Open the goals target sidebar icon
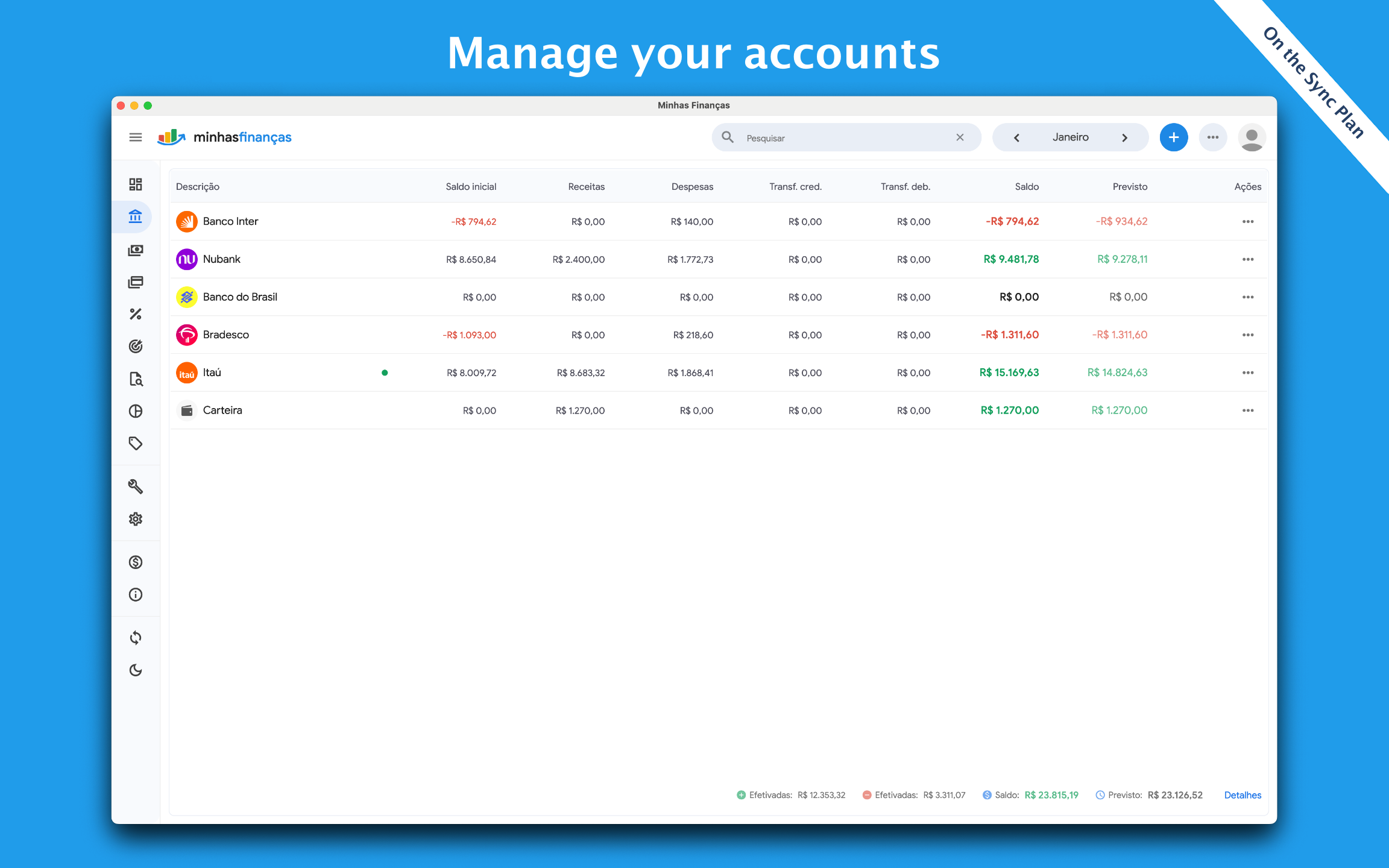 (136, 346)
